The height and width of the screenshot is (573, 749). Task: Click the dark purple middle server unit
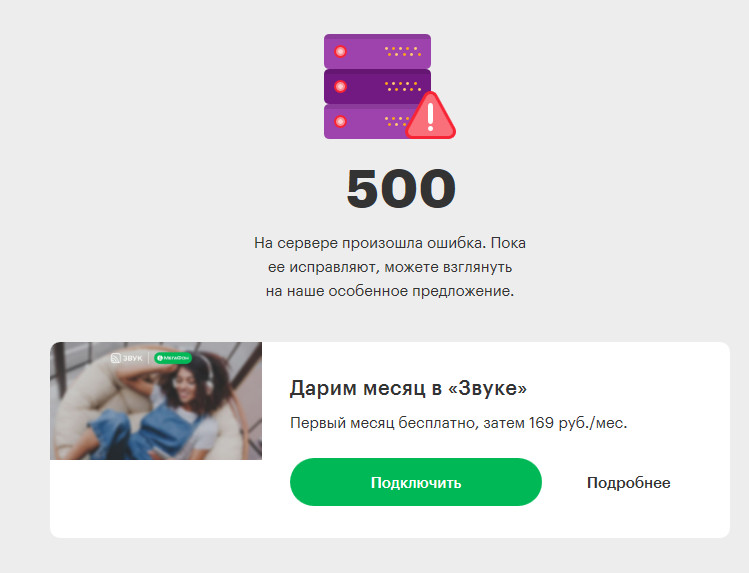click(377, 86)
